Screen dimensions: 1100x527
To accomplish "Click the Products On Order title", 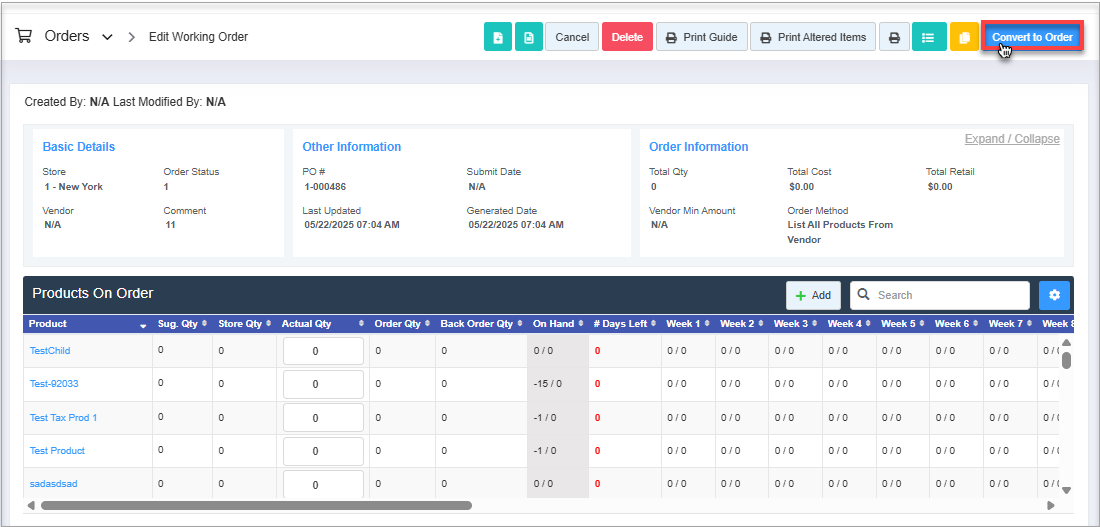I will [93, 293].
